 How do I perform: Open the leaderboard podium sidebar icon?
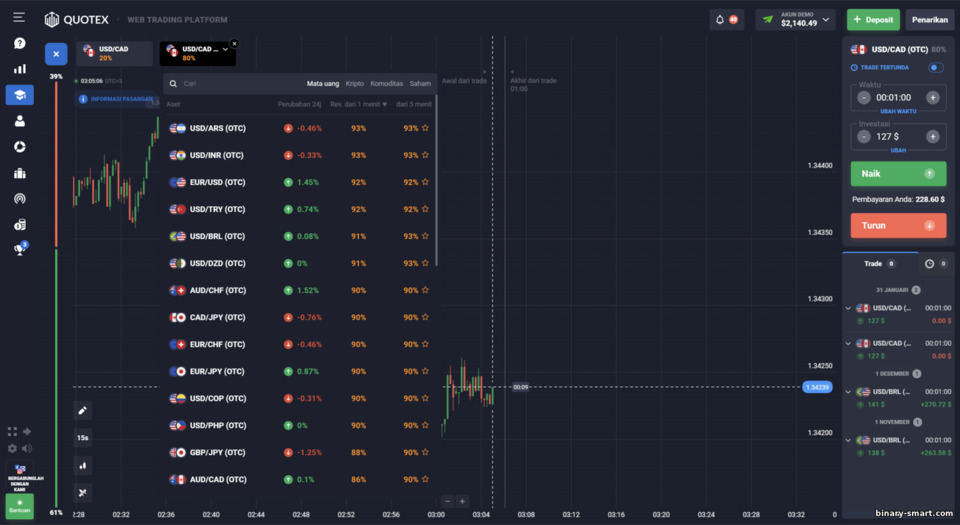pyautogui.click(x=20, y=173)
